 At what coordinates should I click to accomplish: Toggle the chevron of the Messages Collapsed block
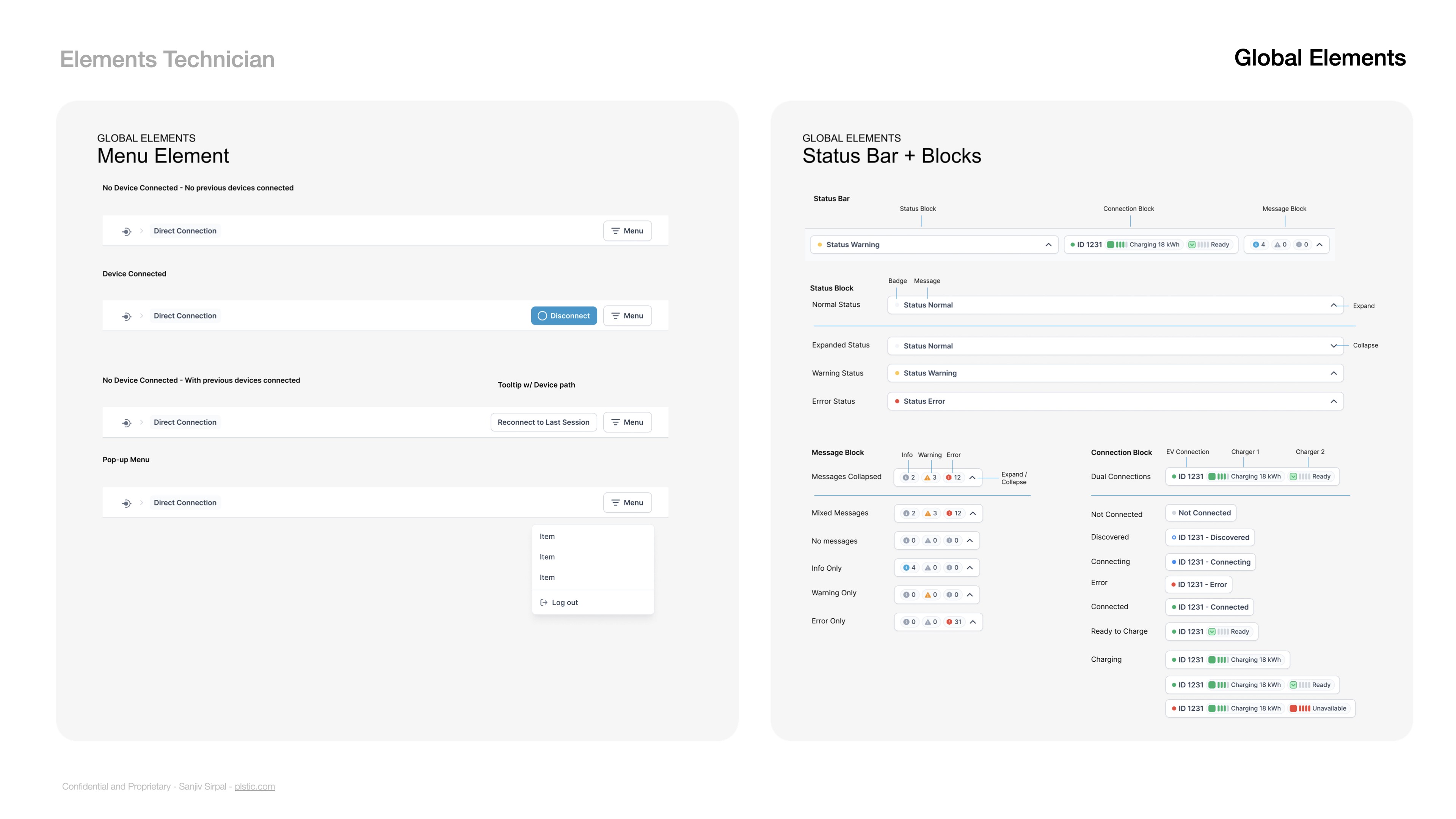point(972,478)
